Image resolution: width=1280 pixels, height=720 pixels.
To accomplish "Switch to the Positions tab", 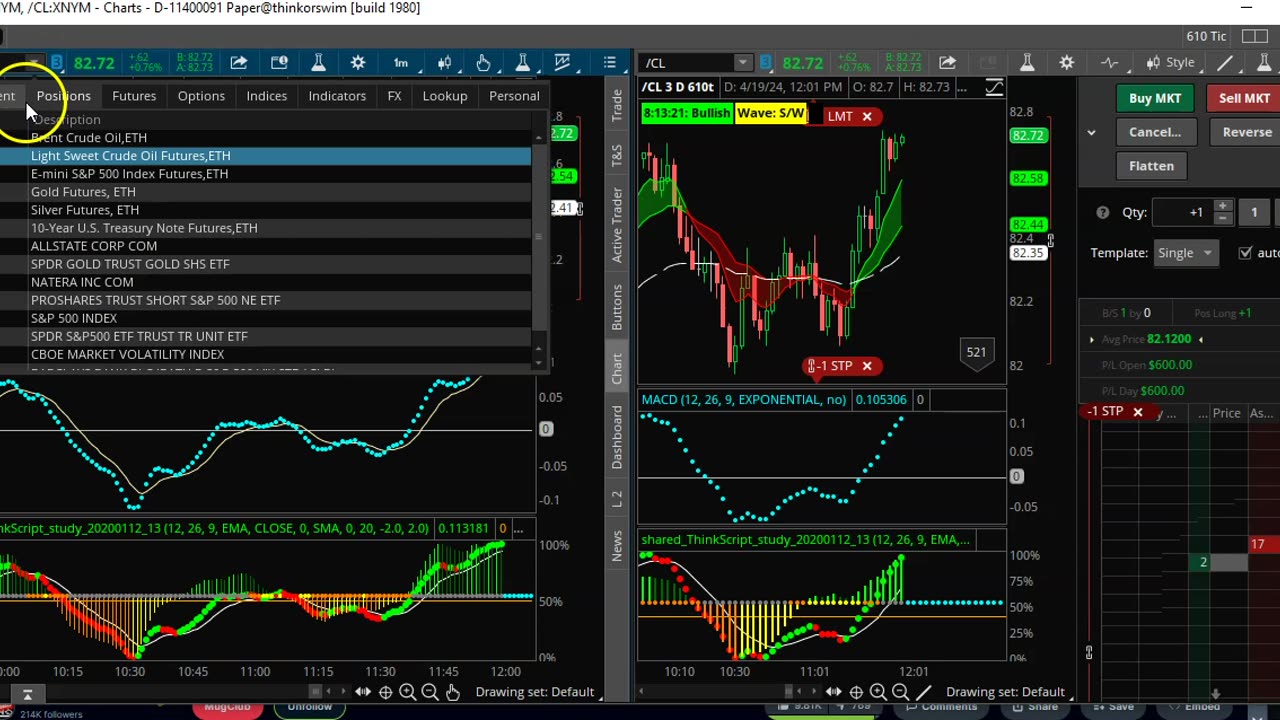I will (x=63, y=96).
